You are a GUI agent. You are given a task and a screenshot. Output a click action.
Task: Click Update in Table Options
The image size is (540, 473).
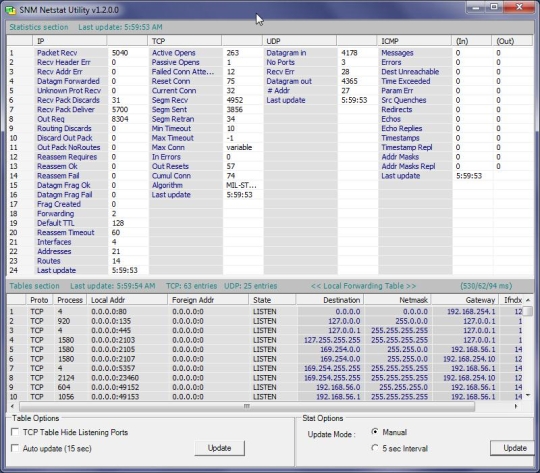(219, 448)
